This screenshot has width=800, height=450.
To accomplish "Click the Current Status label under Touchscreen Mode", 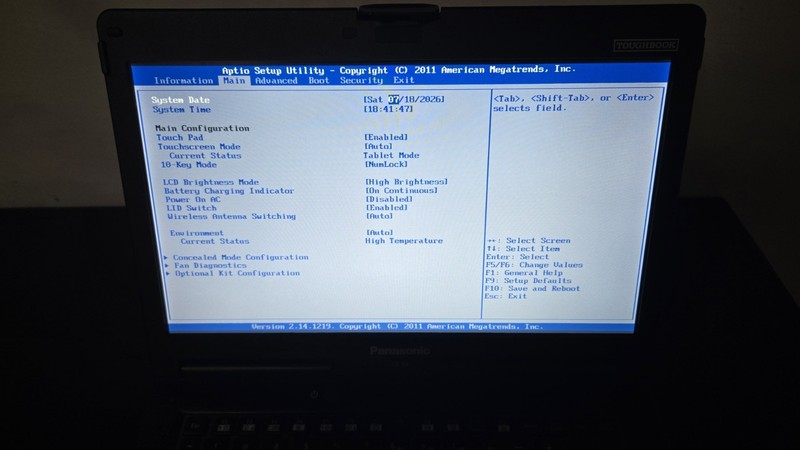I will [205, 156].
